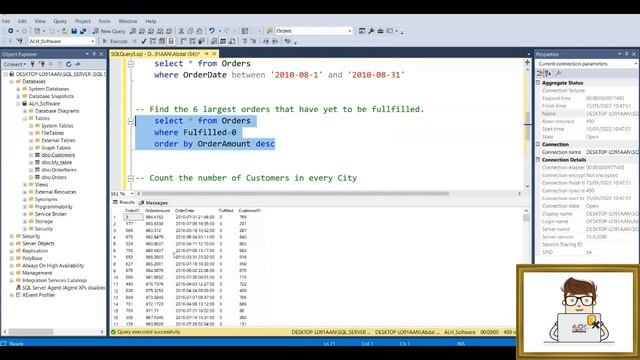
Task: Collapse the highlighted select query outline
Action: [x=131, y=121]
